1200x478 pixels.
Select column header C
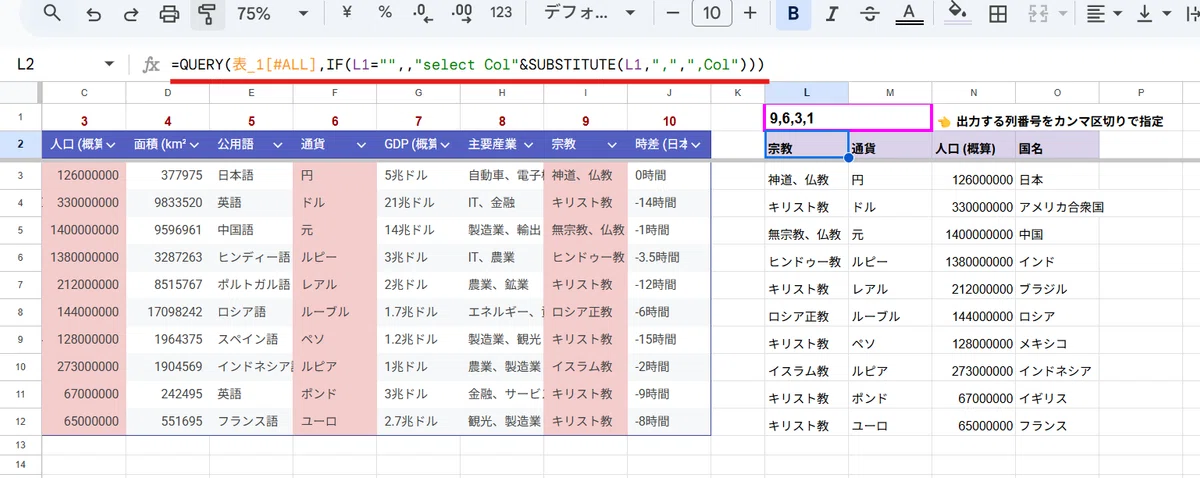[x=84, y=93]
